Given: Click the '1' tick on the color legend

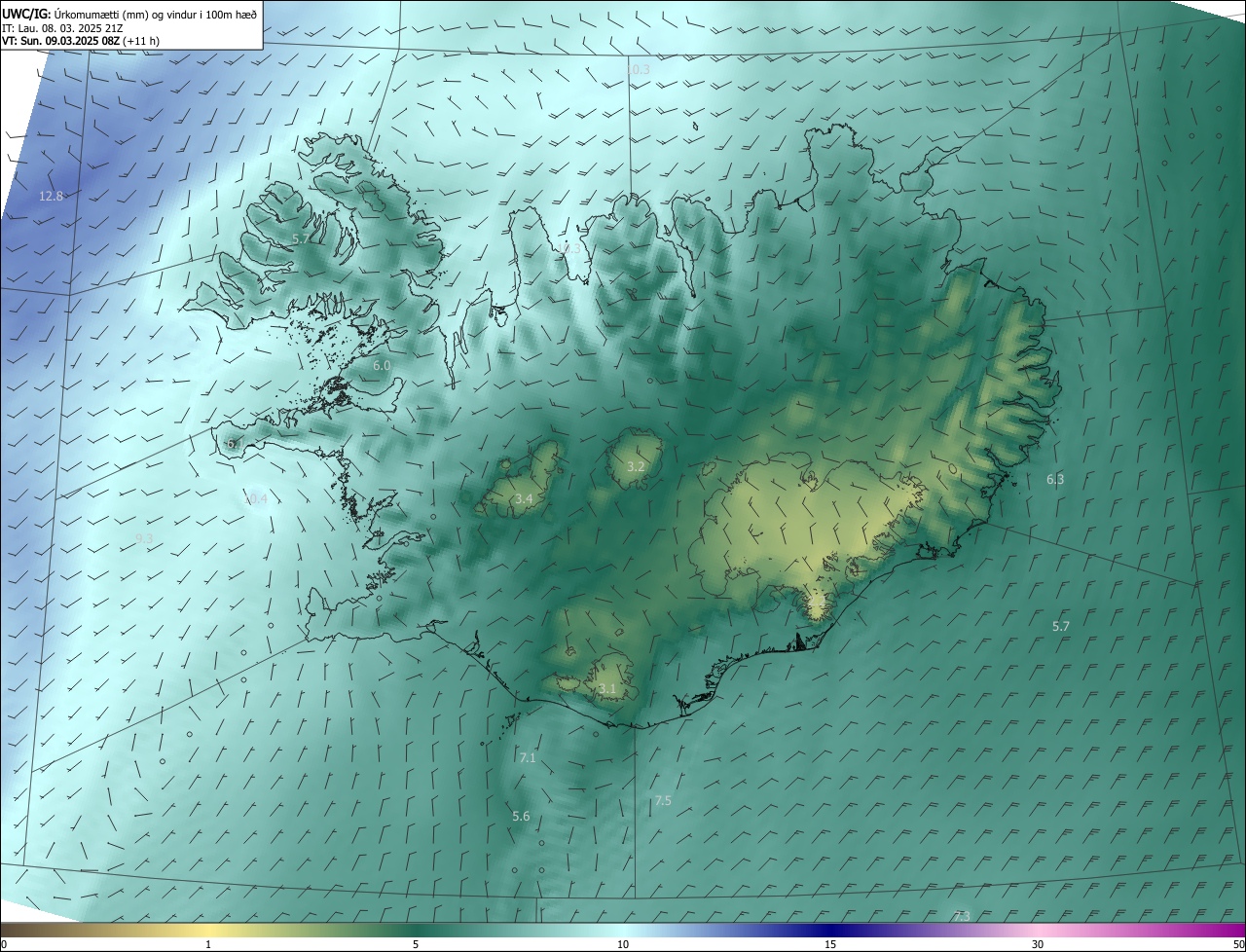Looking at the screenshot, I should pos(208,944).
